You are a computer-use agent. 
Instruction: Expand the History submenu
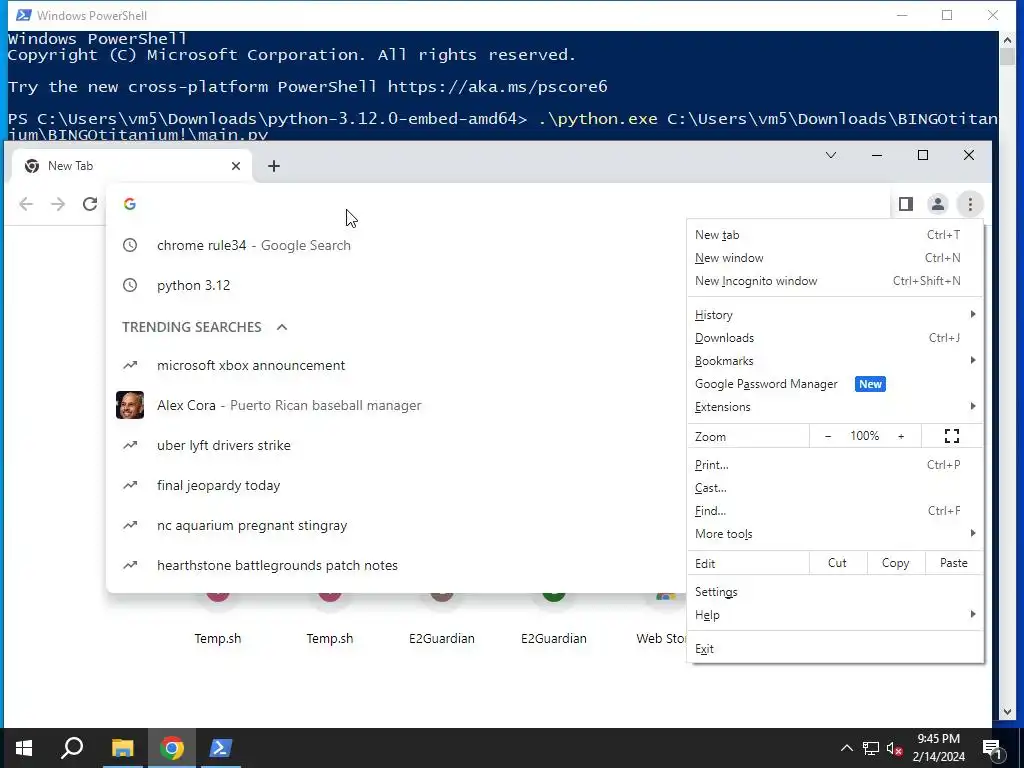835,315
